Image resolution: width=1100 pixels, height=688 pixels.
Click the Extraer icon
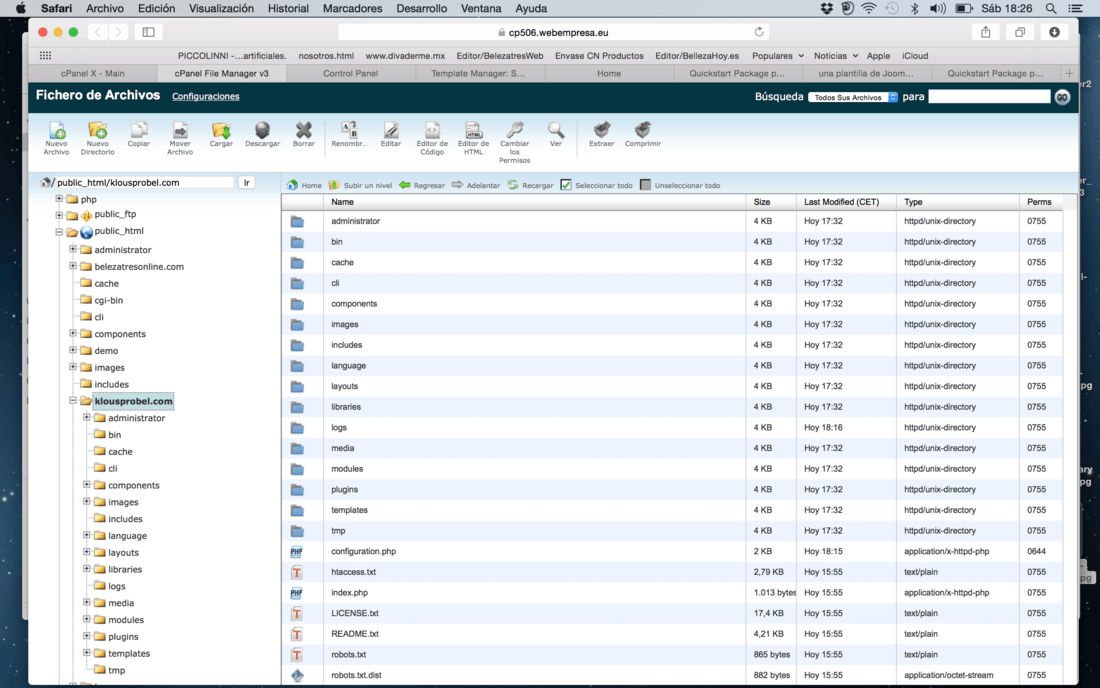pos(601,133)
